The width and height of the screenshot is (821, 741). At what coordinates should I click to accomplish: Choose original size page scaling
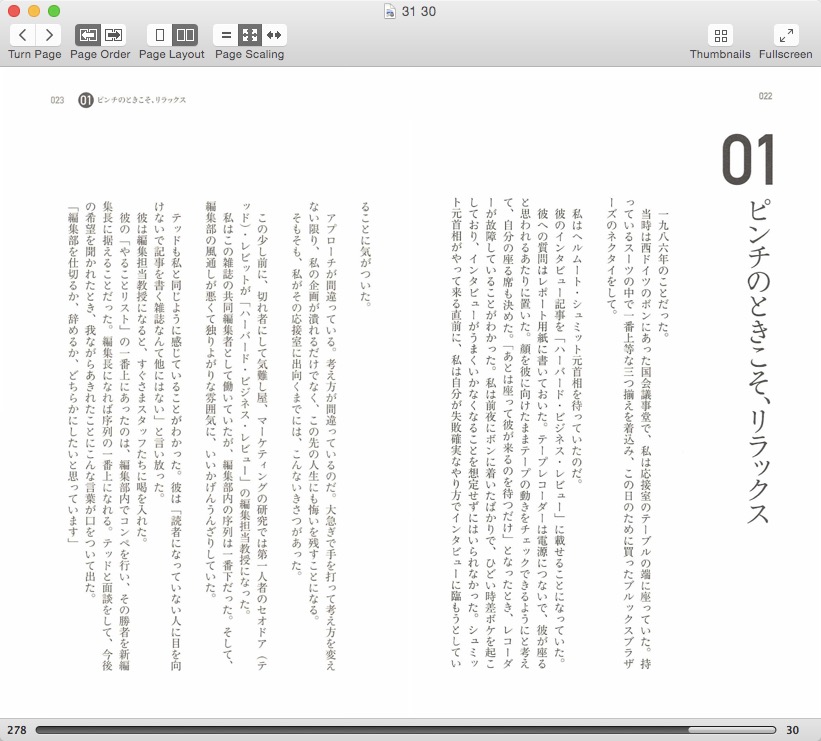226,34
